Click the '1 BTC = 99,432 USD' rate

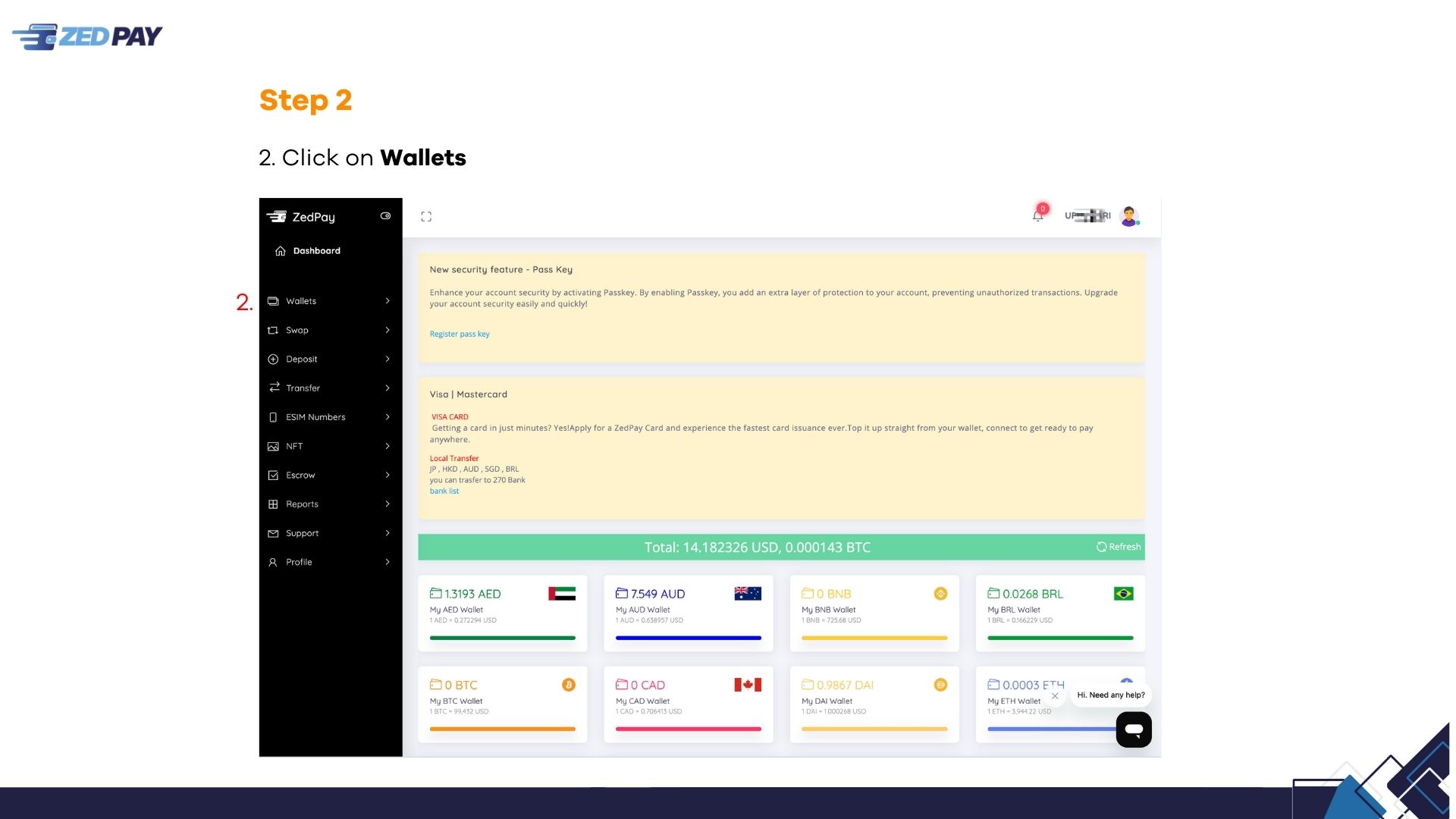(459, 712)
